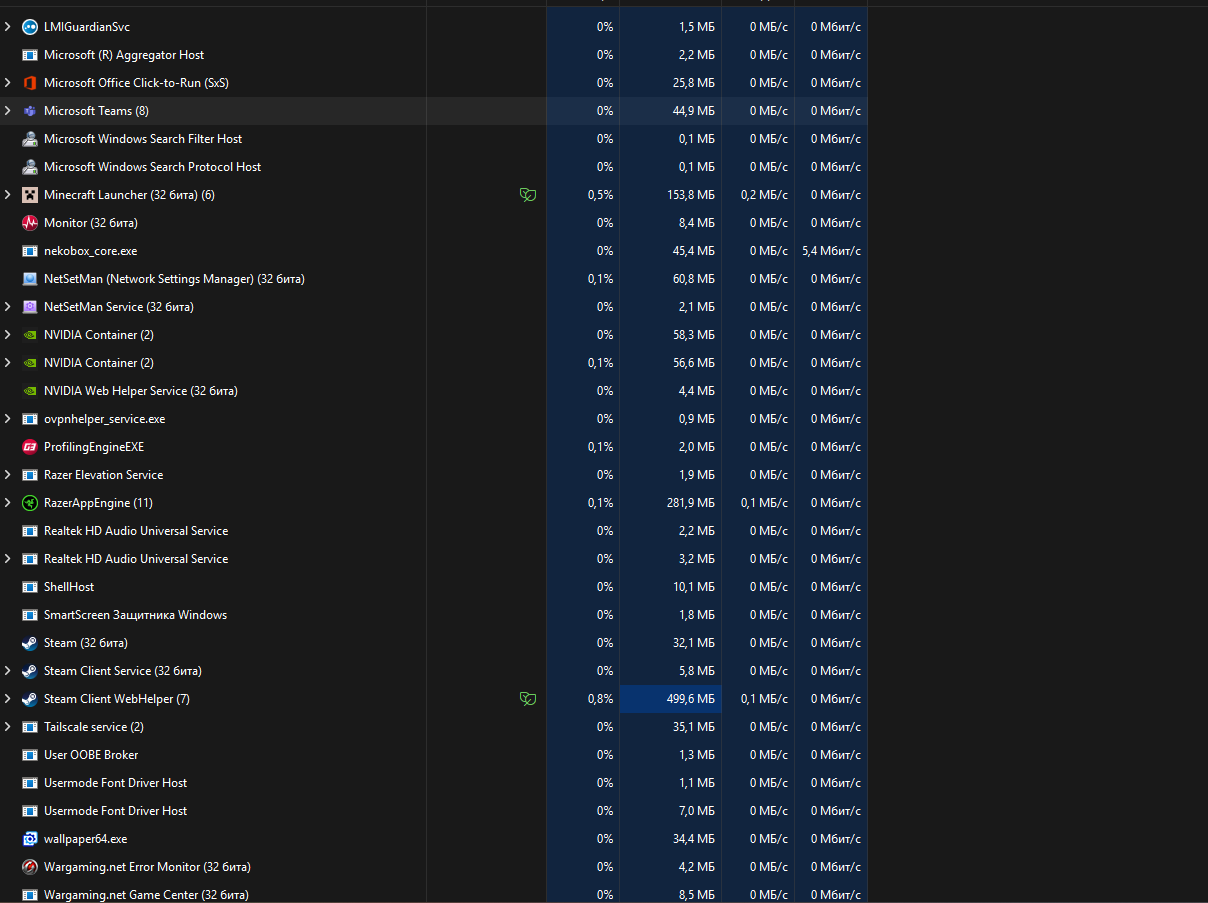Expand Steam Client WebHelper (7) group
The height and width of the screenshot is (903, 1208).
pyautogui.click(x=8, y=699)
